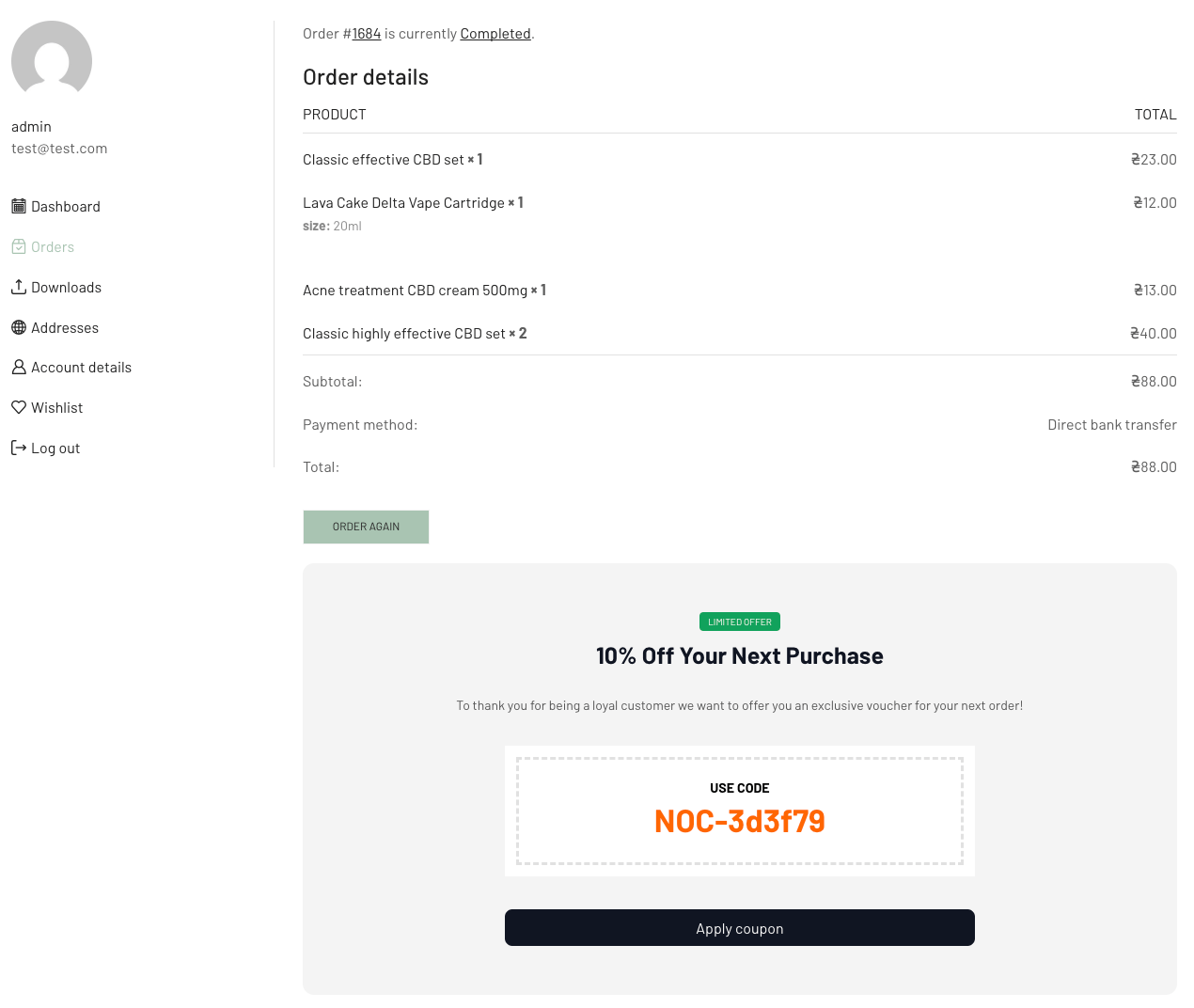1194x1008 pixels.
Task: Click the admin profile avatar
Action: click(52, 59)
